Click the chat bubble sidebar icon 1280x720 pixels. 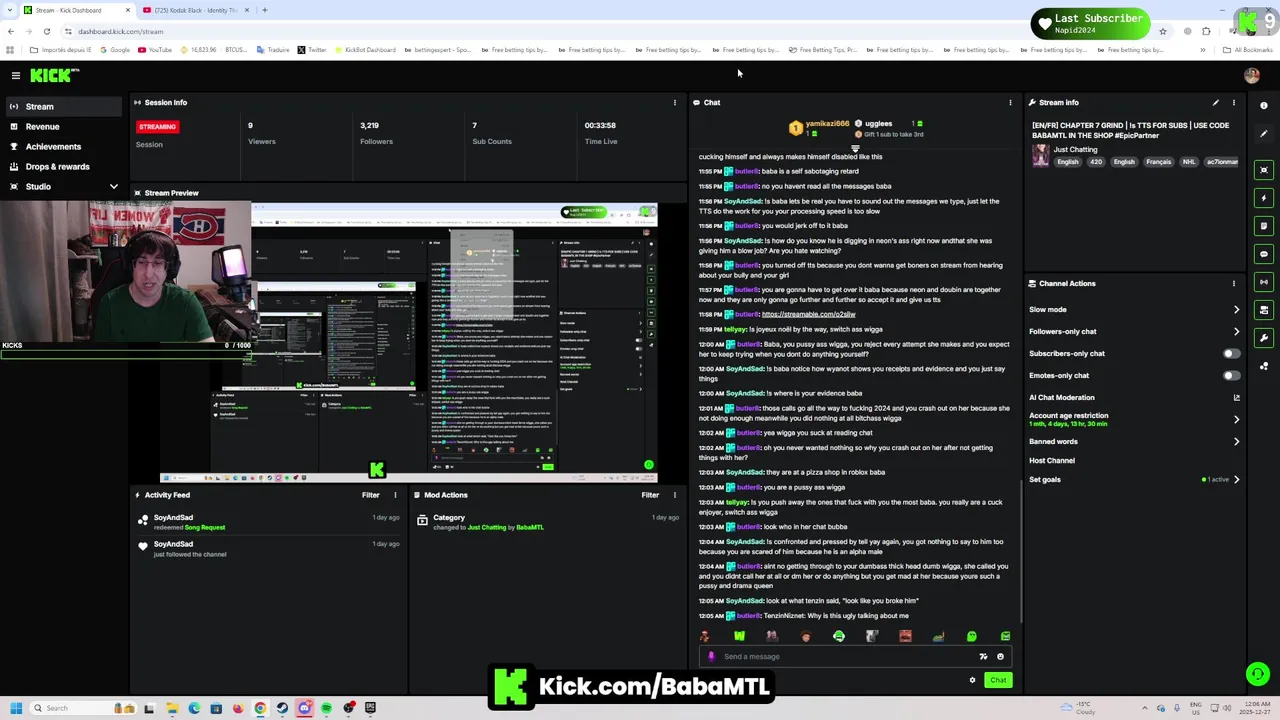tap(1264, 254)
